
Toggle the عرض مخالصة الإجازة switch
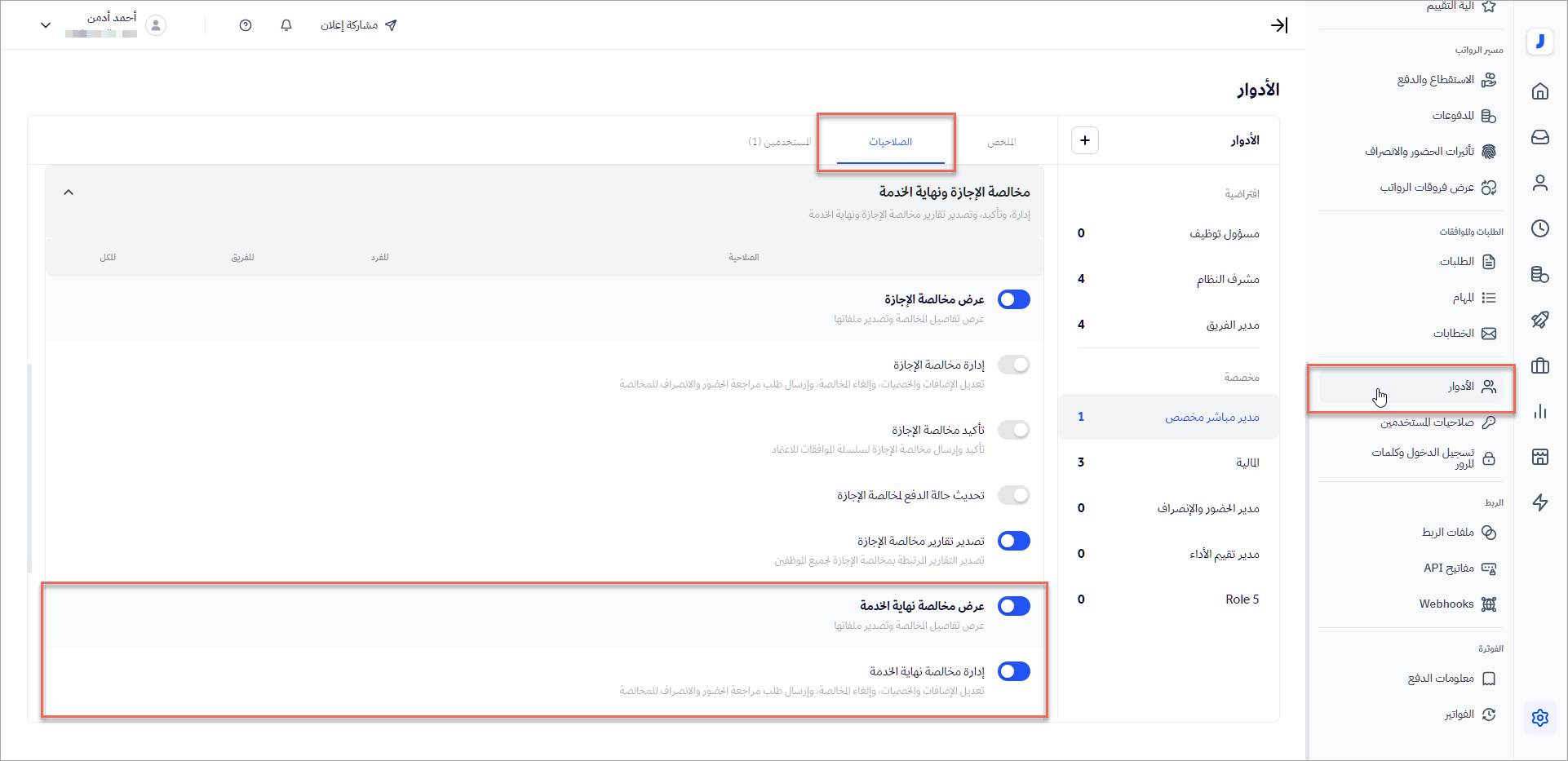[1013, 299]
